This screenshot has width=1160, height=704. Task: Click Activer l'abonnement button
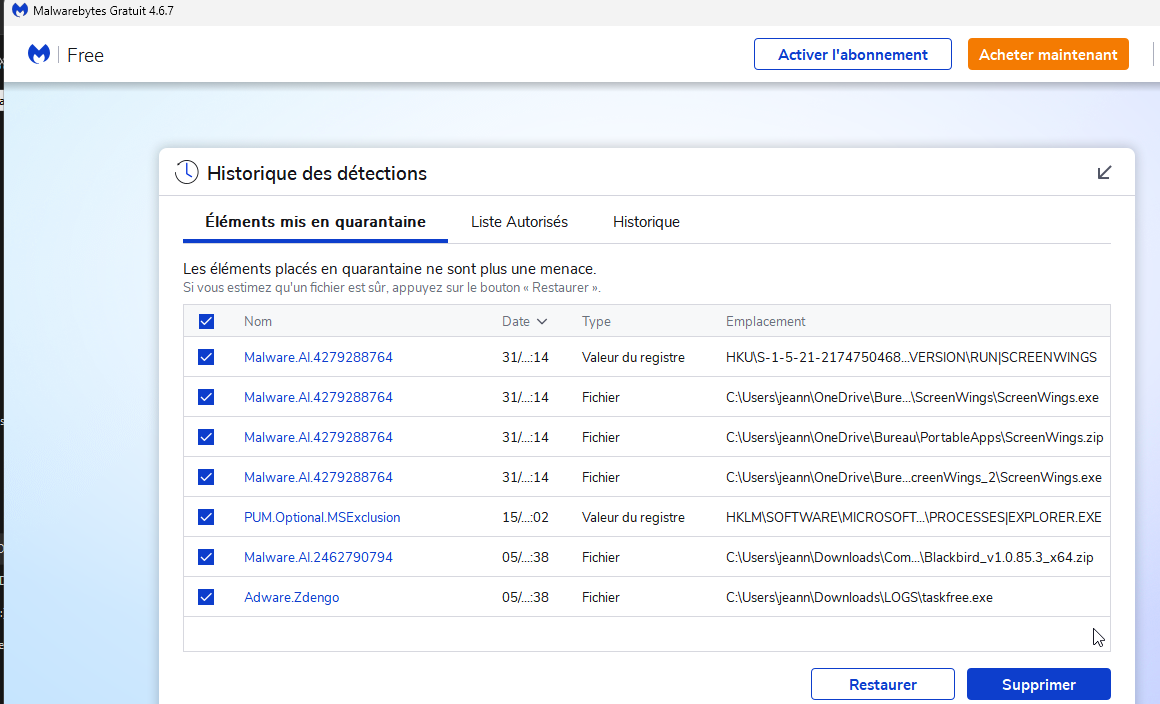[852, 55]
